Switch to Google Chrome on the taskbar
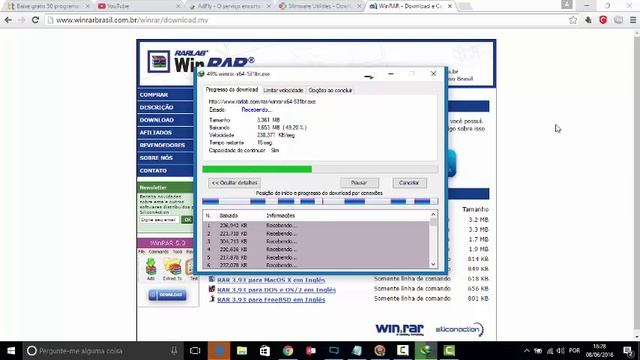The width and height of the screenshot is (640, 360). click(288, 351)
